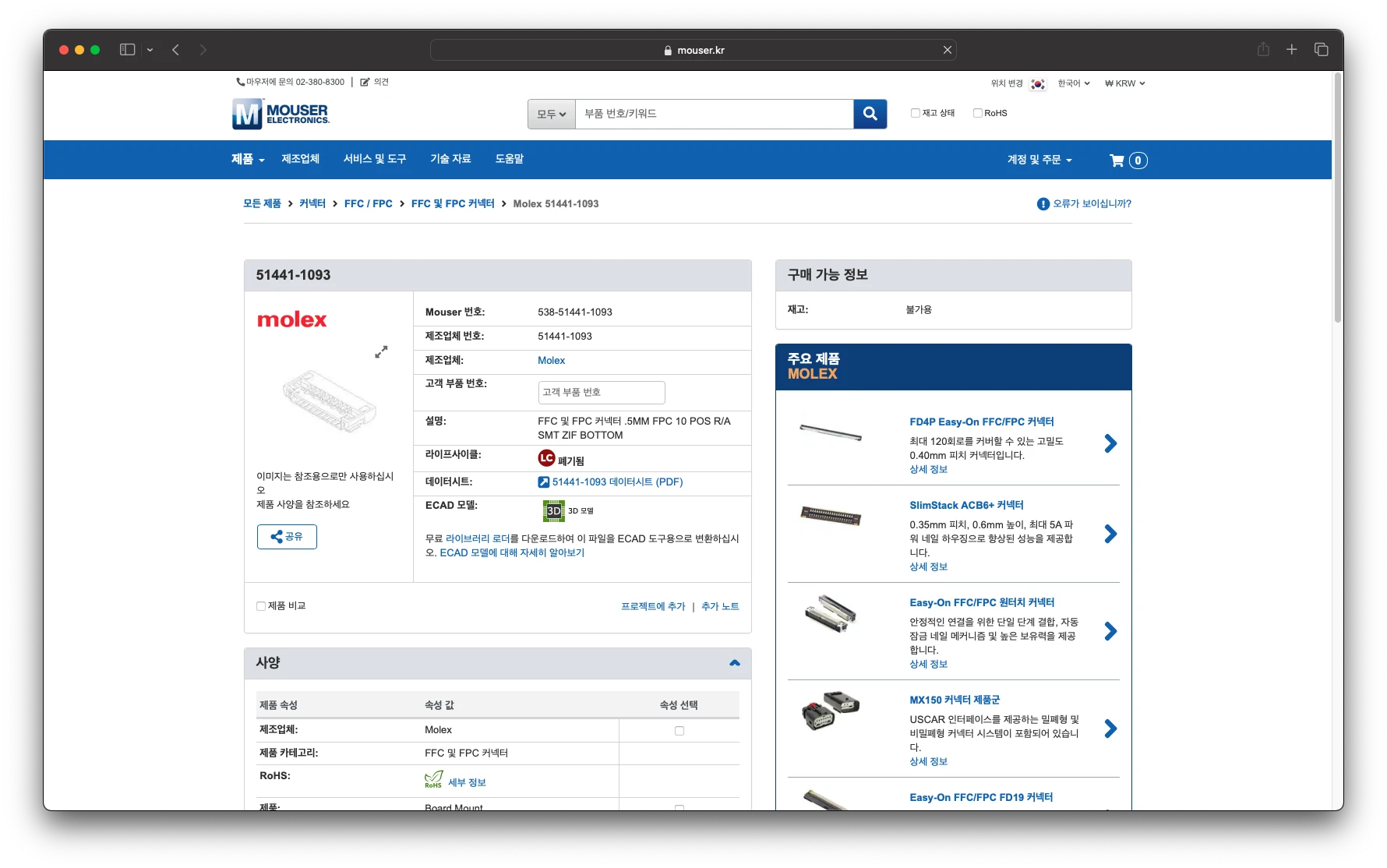This screenshot has height=868, width=1387.
Task: Enable the 재고 상태 checkbox
Action: [x=915, y=112]
